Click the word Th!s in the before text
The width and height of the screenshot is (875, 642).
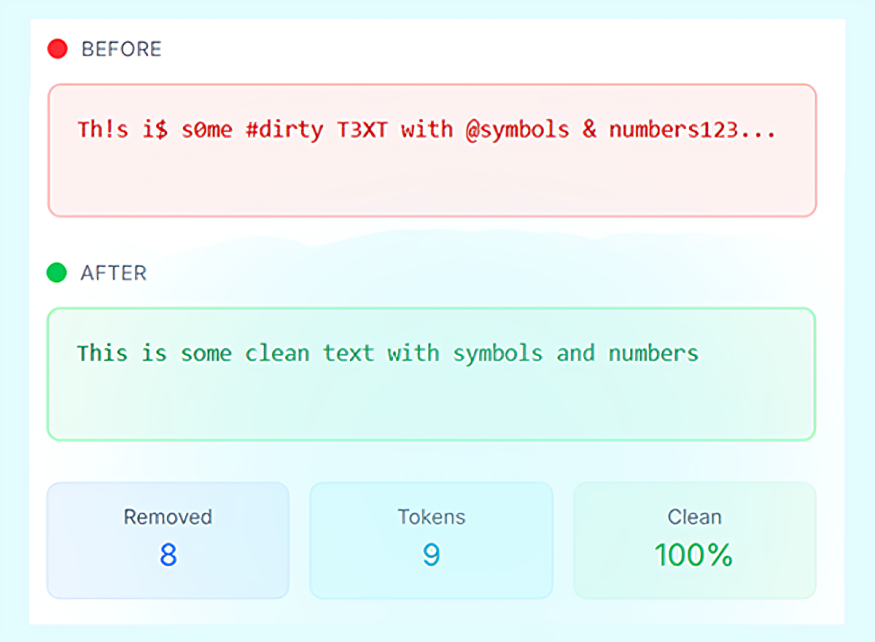tap(103, 130)
